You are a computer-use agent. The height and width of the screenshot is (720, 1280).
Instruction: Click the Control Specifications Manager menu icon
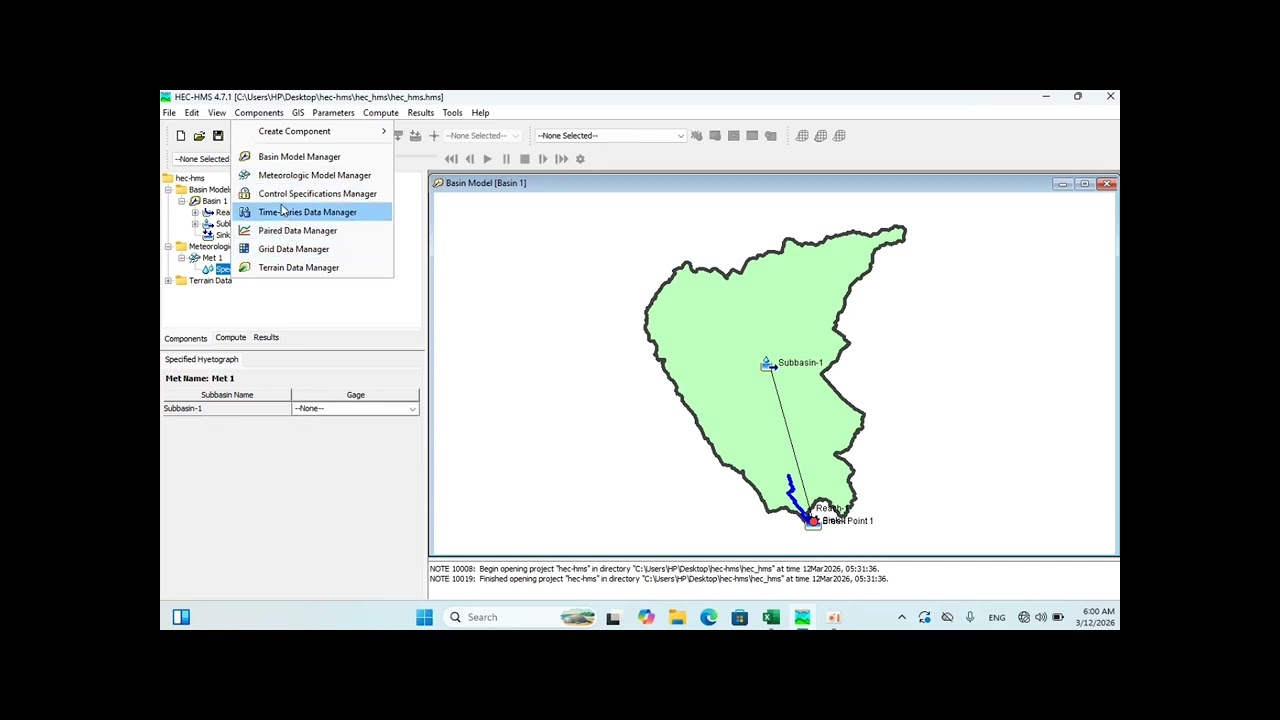[x=244, y=194]
